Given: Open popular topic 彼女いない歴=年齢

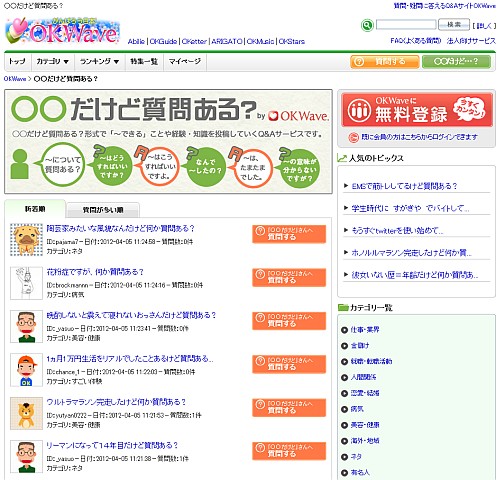Looking at the screenshot, I should 415,275.
